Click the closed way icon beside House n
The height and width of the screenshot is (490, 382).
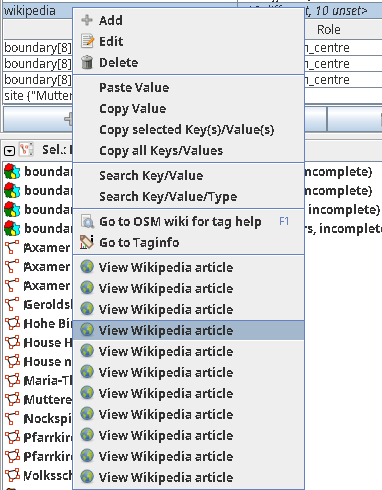coord(12,361)
